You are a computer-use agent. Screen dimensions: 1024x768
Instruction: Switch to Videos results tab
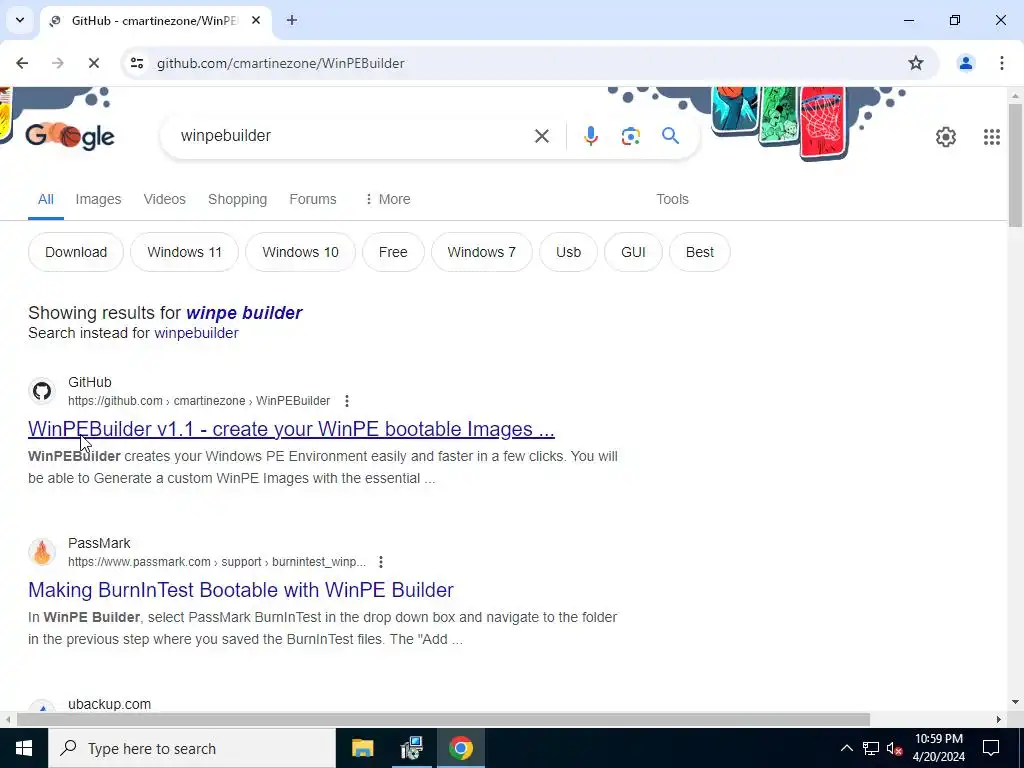(x=165, y=199)
